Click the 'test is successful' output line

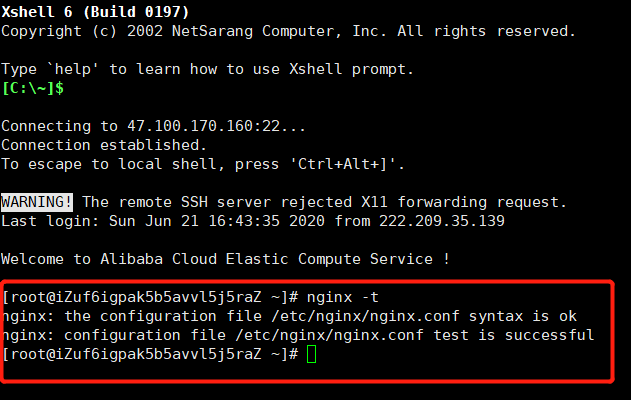[298, 335]
